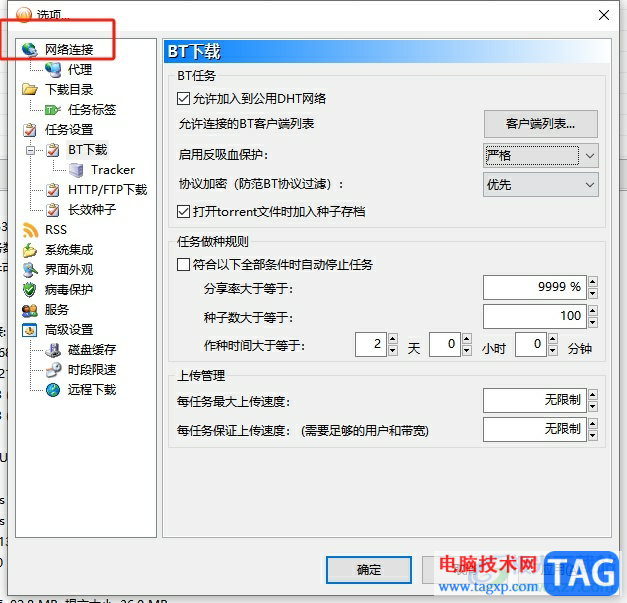Open the 协议加密 dropdown set to 优先

541,184
